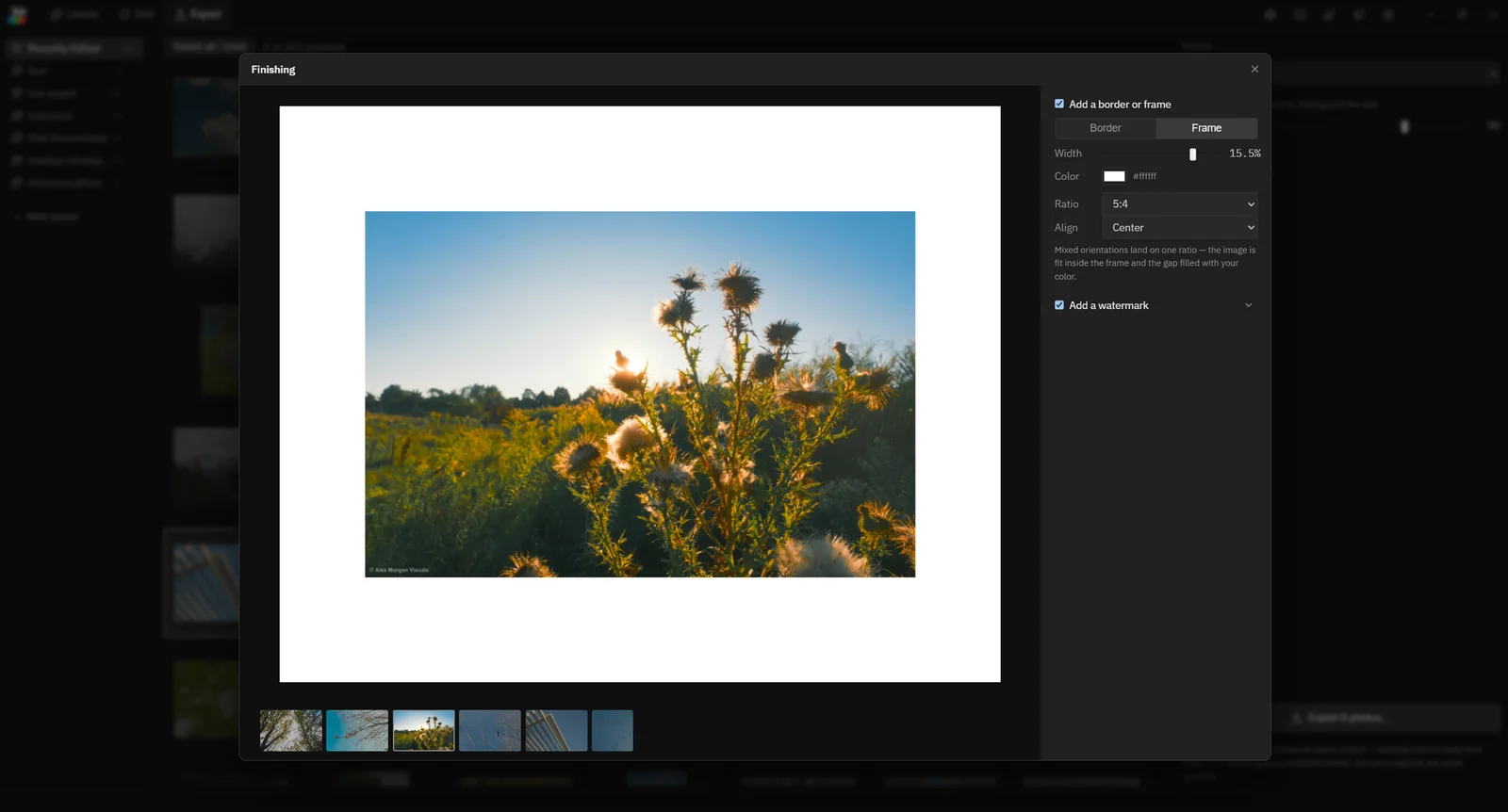
Task: Click the #ffffff hex color field
Action: 1145,176
